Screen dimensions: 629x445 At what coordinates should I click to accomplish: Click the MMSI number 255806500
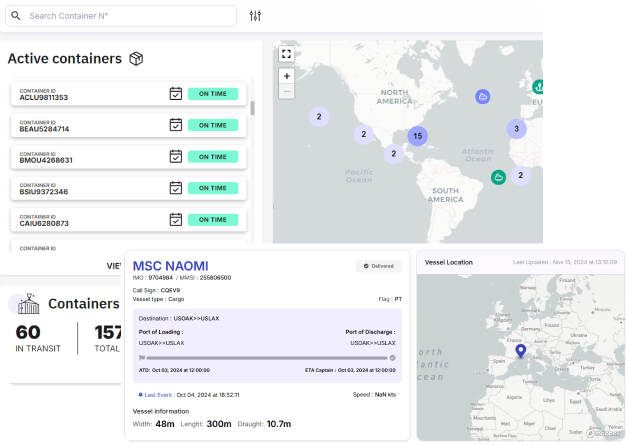[215, 278]
